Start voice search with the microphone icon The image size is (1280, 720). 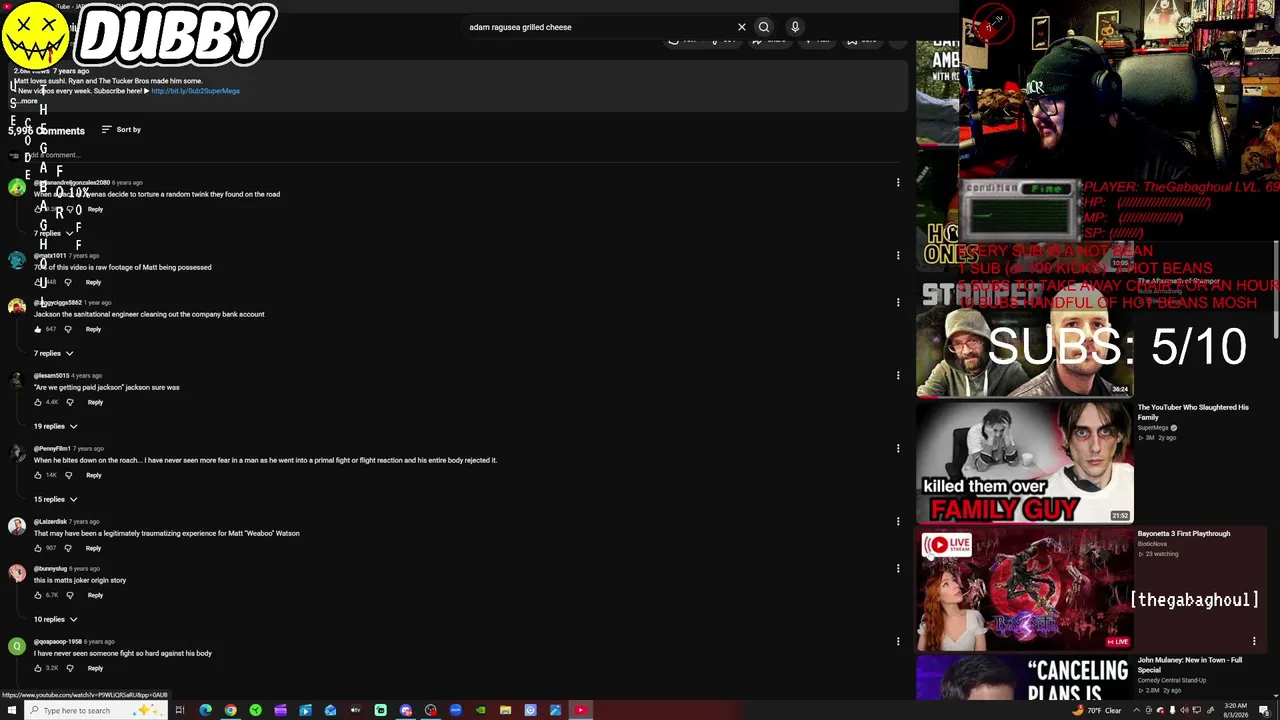click(795, 27)
